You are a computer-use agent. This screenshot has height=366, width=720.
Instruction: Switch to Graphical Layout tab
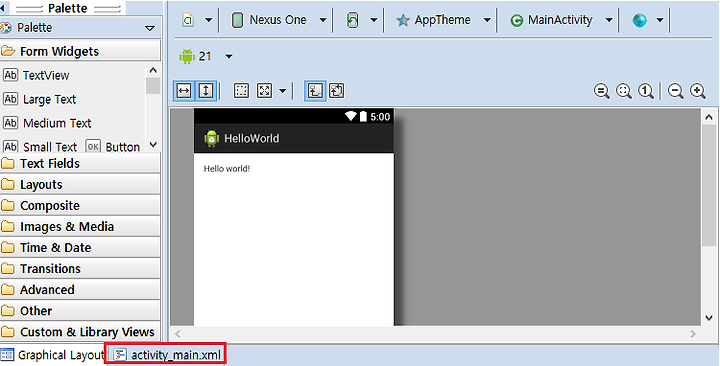click(x=52, y=355)
